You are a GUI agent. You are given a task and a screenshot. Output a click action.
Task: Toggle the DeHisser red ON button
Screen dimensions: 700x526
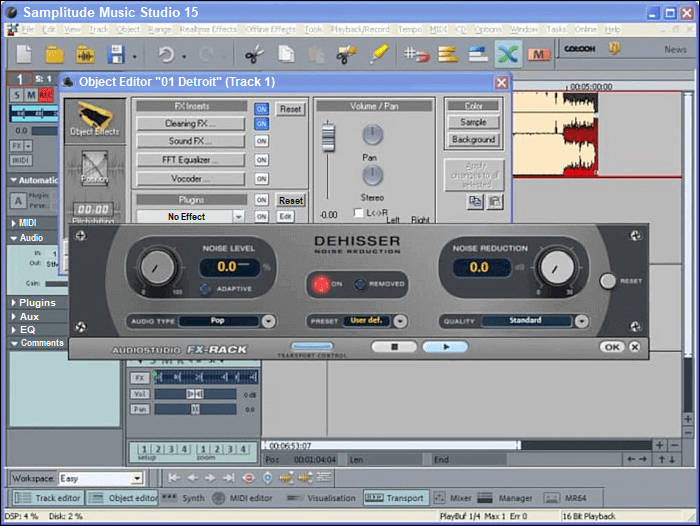tap(322, 284)
